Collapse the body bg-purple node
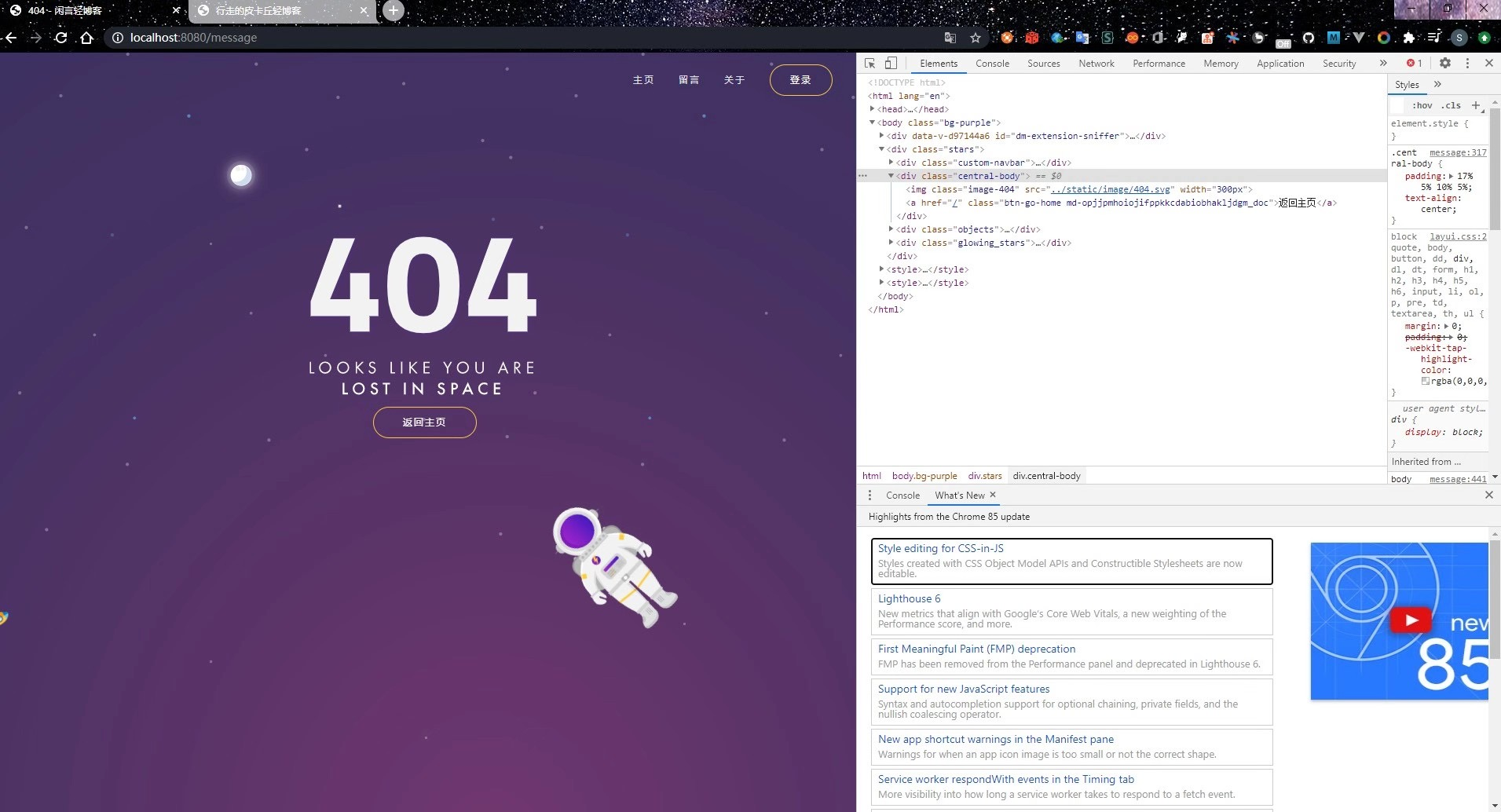This screenshot has height=812, width=1501. (x=872, y=123)
